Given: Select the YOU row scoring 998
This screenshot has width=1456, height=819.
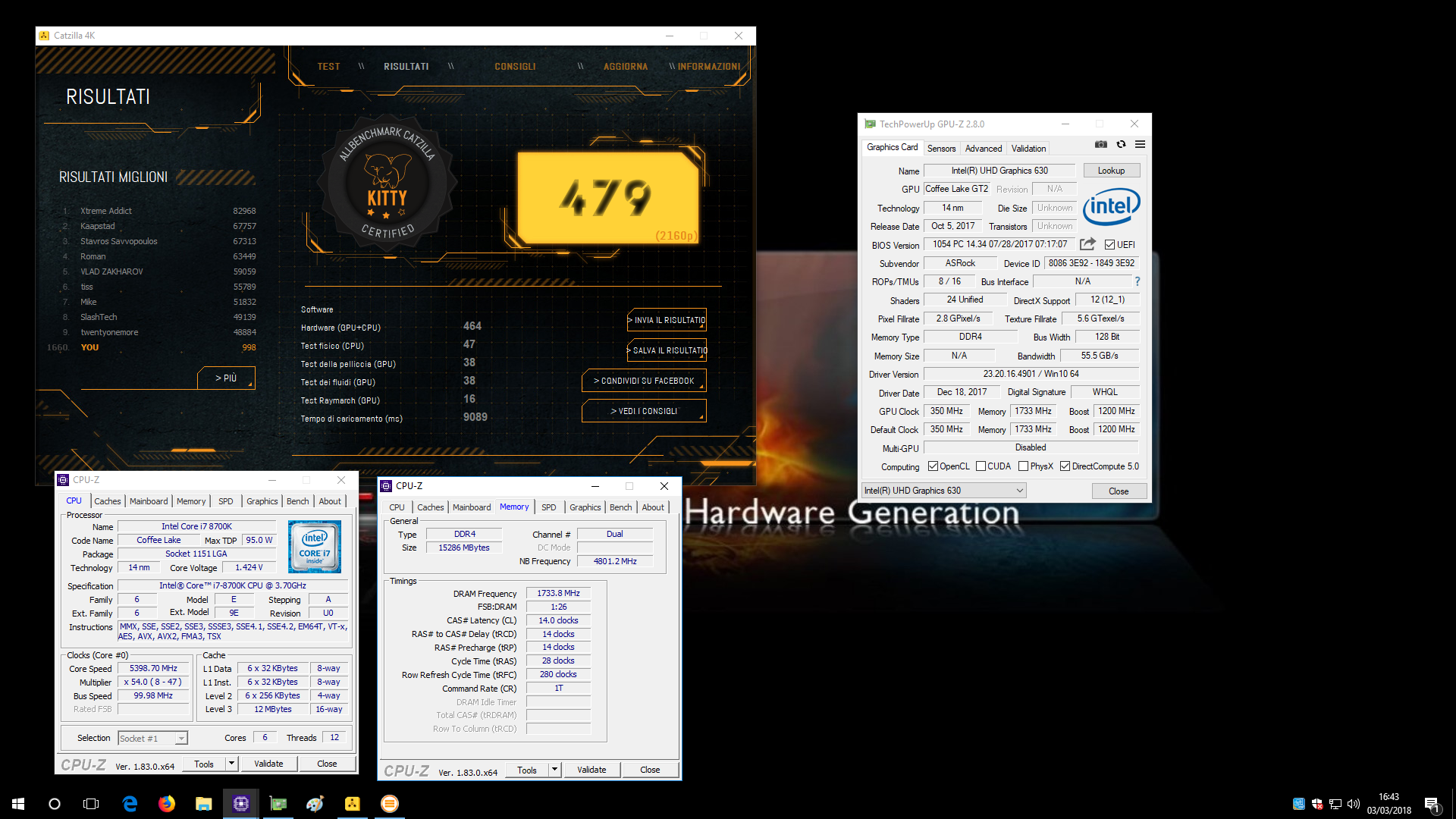Looking at the screenshot, I should 152,347.
